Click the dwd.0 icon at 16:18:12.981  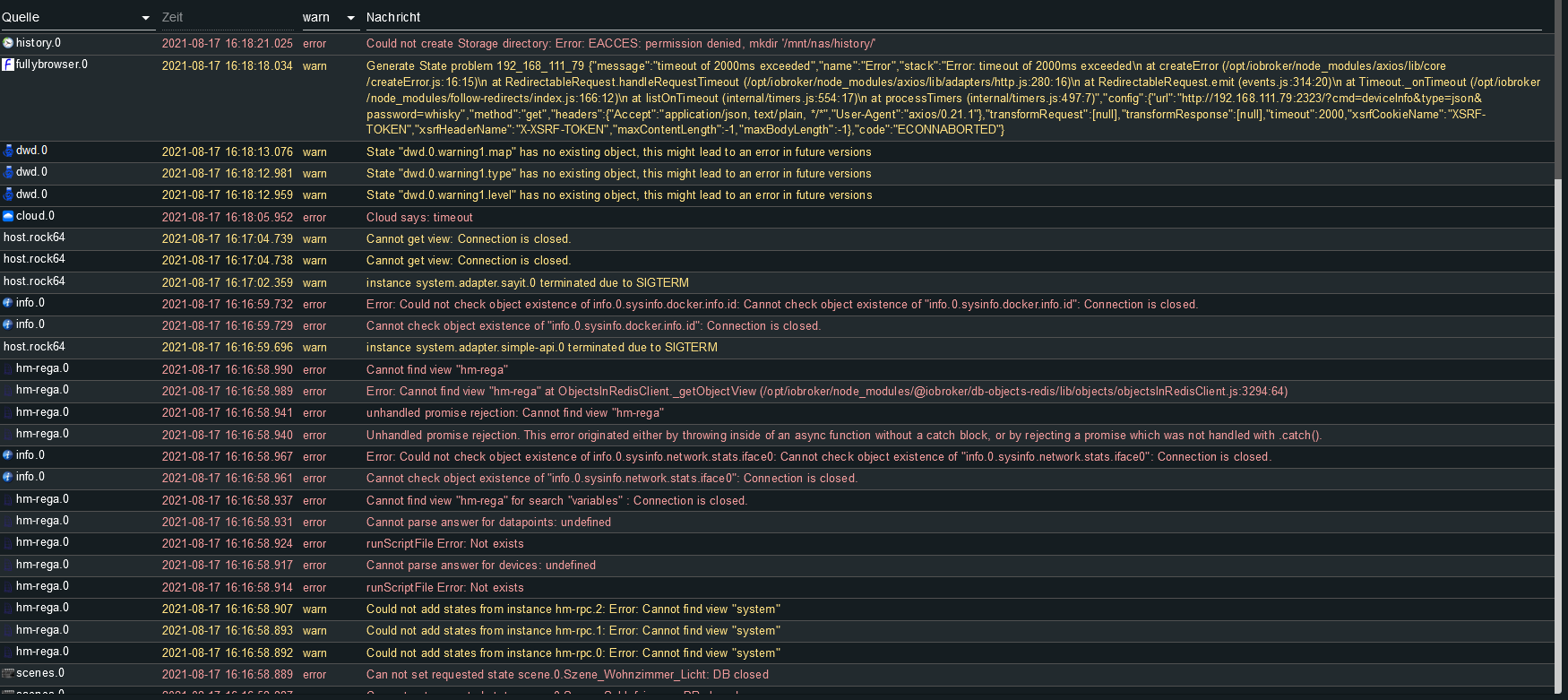(8, 172)
